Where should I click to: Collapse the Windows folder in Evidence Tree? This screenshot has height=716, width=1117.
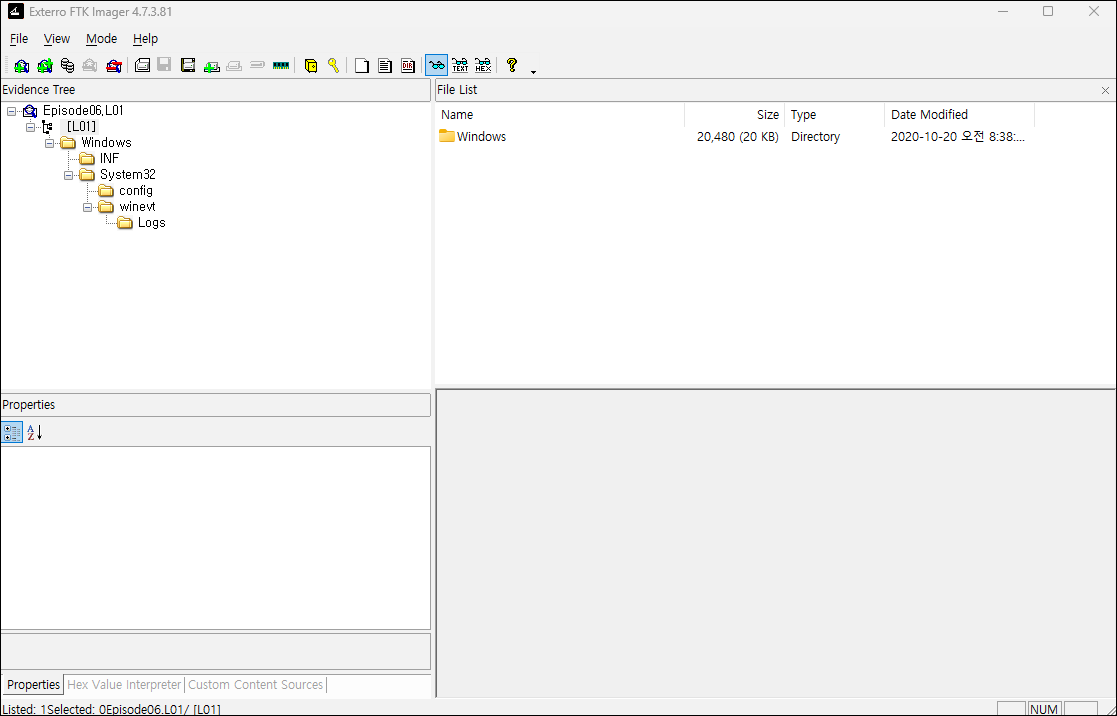(49, 143)
